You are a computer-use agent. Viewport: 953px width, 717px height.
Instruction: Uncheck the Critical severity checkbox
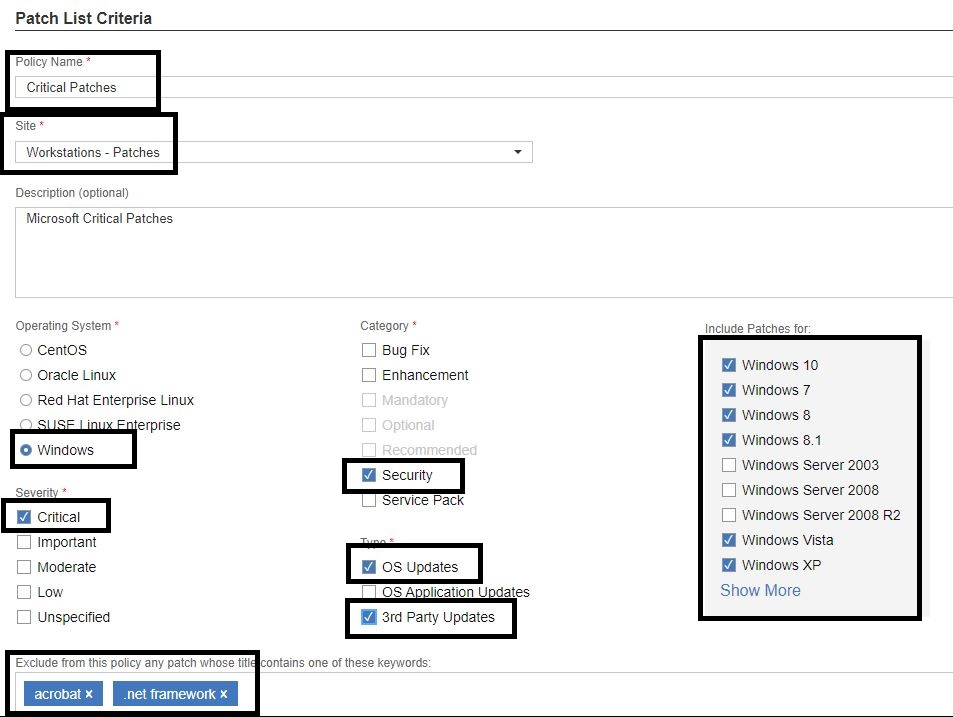click(x=22, y=516)
